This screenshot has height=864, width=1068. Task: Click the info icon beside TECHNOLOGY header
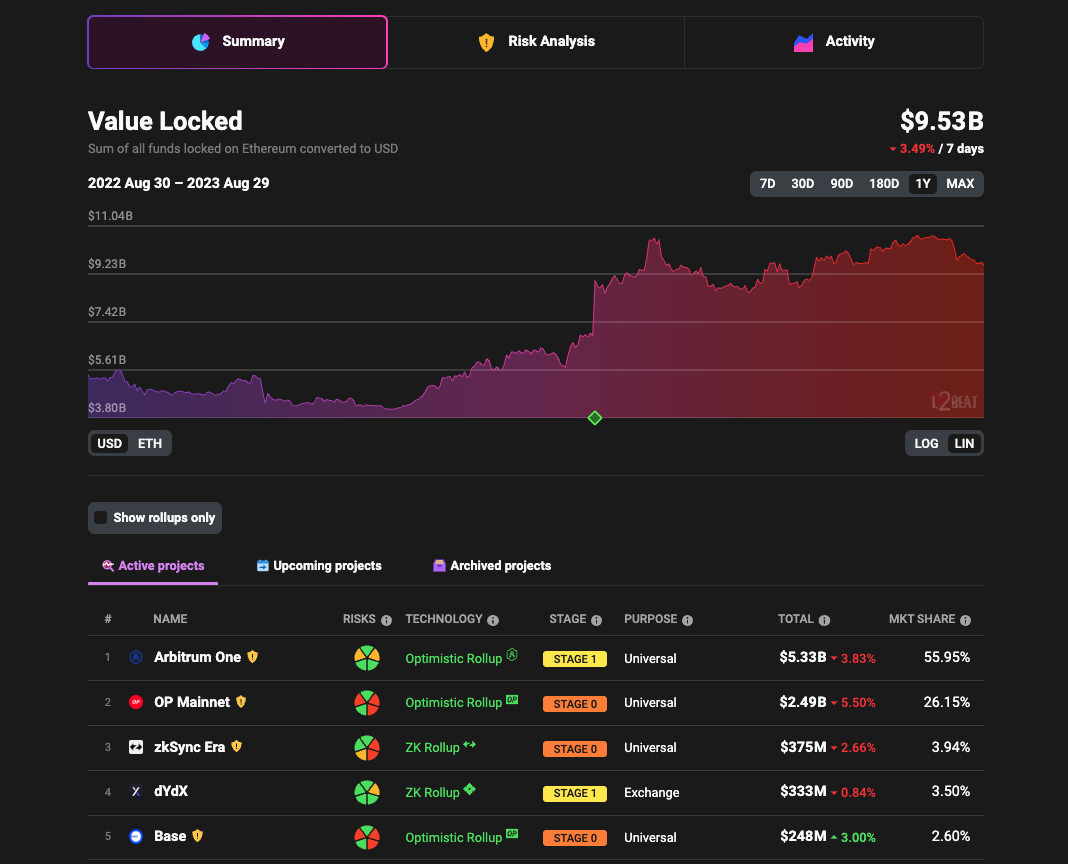pyautogui.click(x=493, y=620)
